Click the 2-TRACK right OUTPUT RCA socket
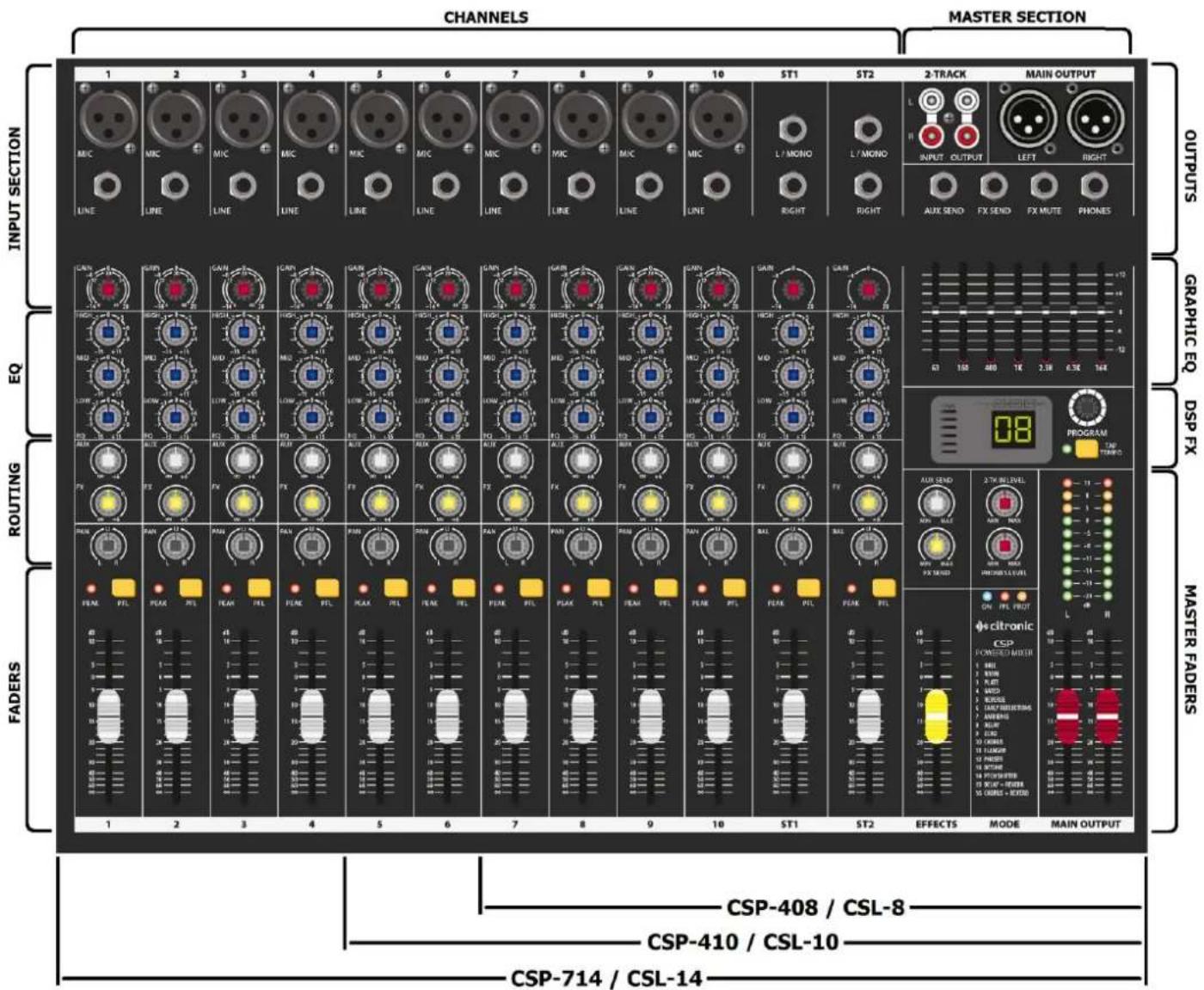The width and height of the screenshot is (1204, 990). (x=966, y=135)
